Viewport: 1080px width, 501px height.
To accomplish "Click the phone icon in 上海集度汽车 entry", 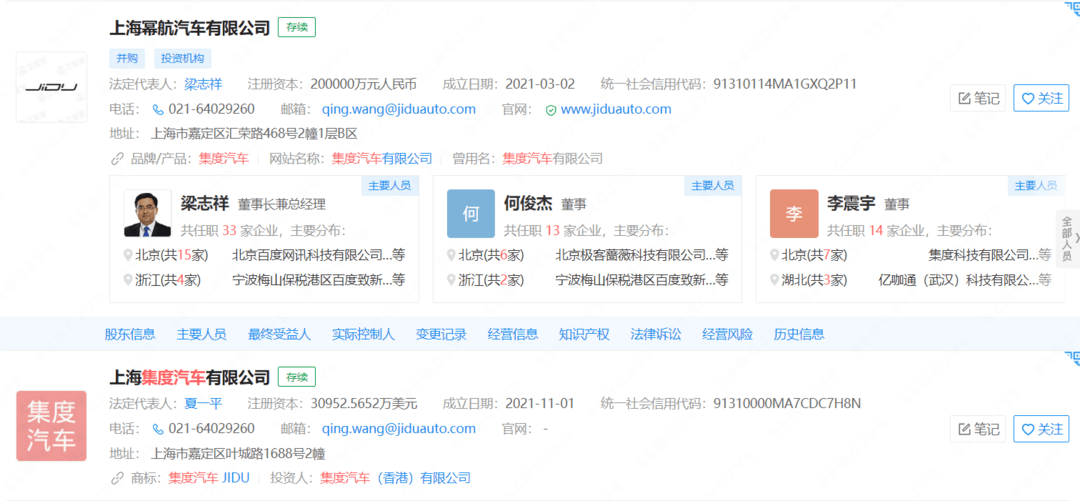I will [x=158, y=429].
